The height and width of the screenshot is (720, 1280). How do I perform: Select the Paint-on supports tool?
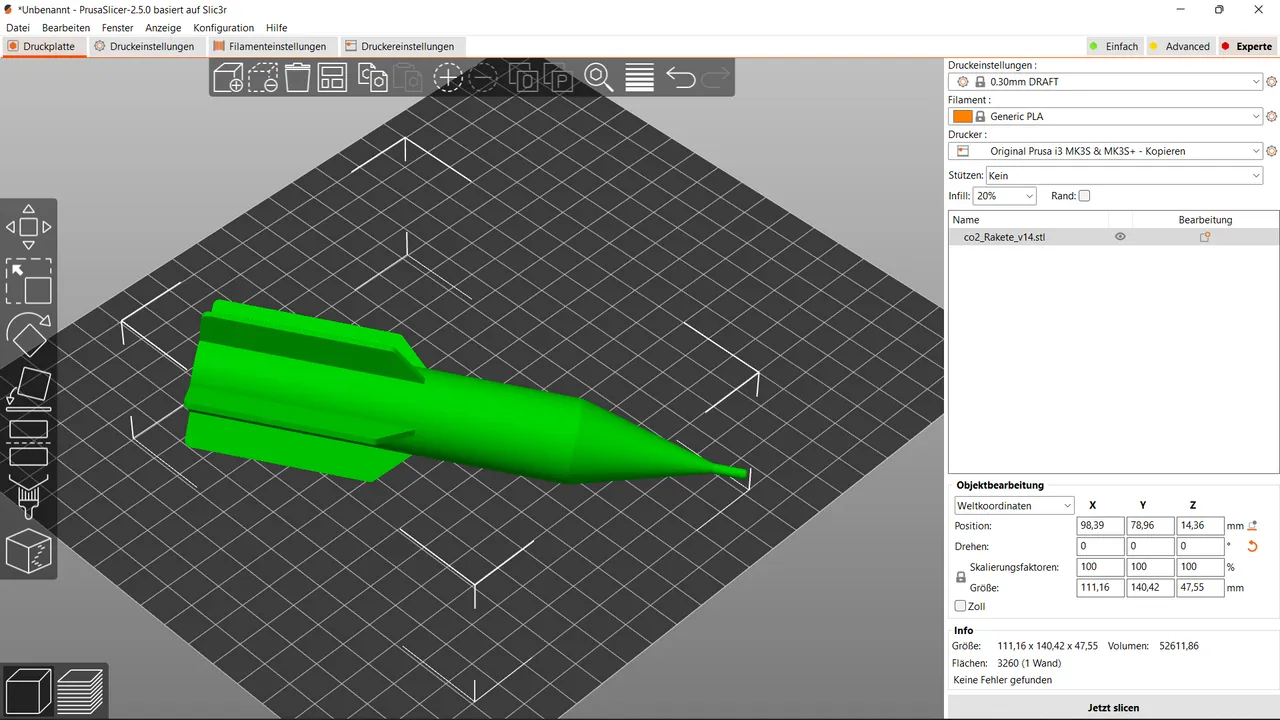[28, 497]
